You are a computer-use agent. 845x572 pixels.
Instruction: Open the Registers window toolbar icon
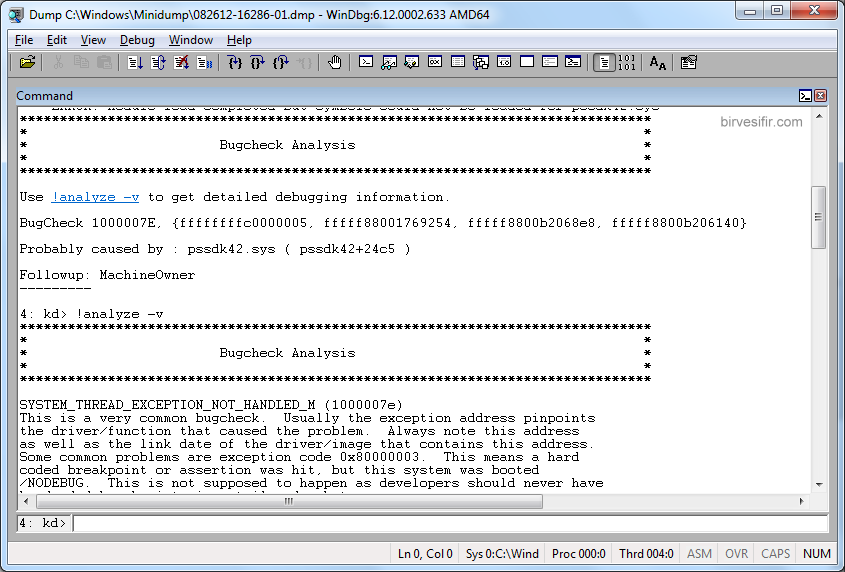coord(435,63)
